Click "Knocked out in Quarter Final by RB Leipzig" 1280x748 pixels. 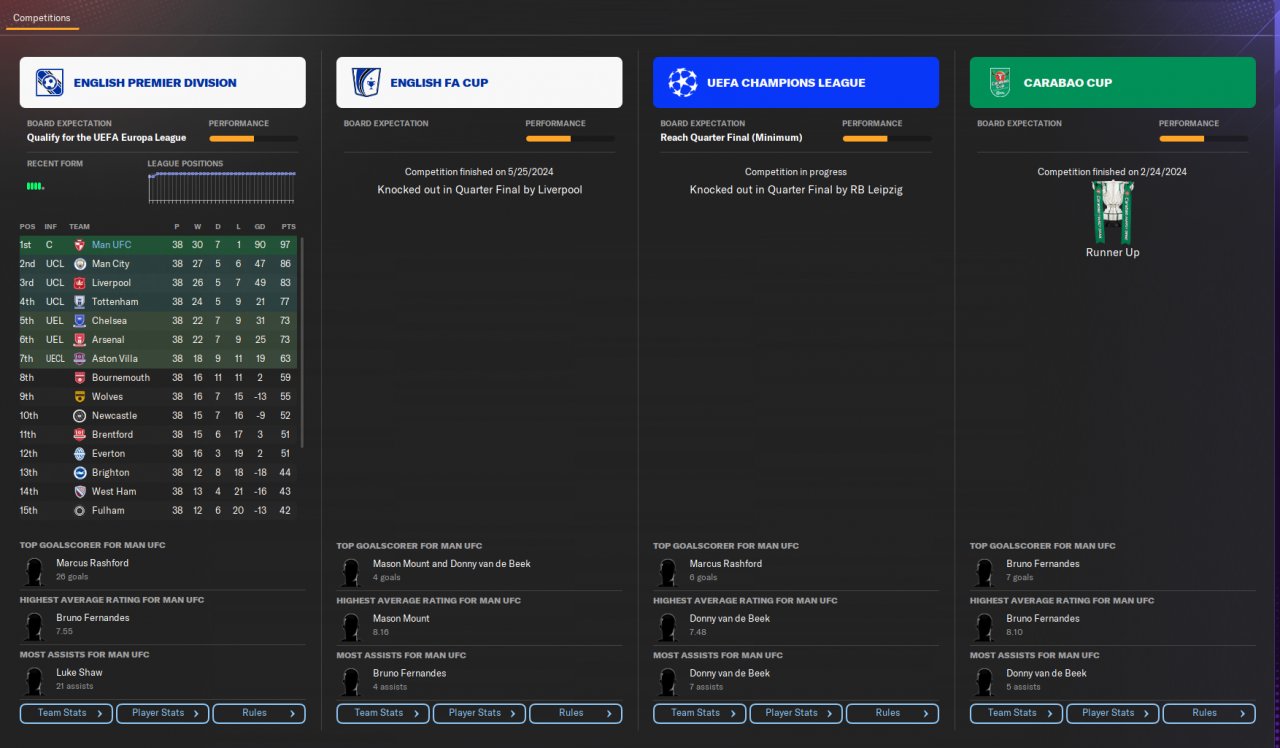click(x=796, y=190)
